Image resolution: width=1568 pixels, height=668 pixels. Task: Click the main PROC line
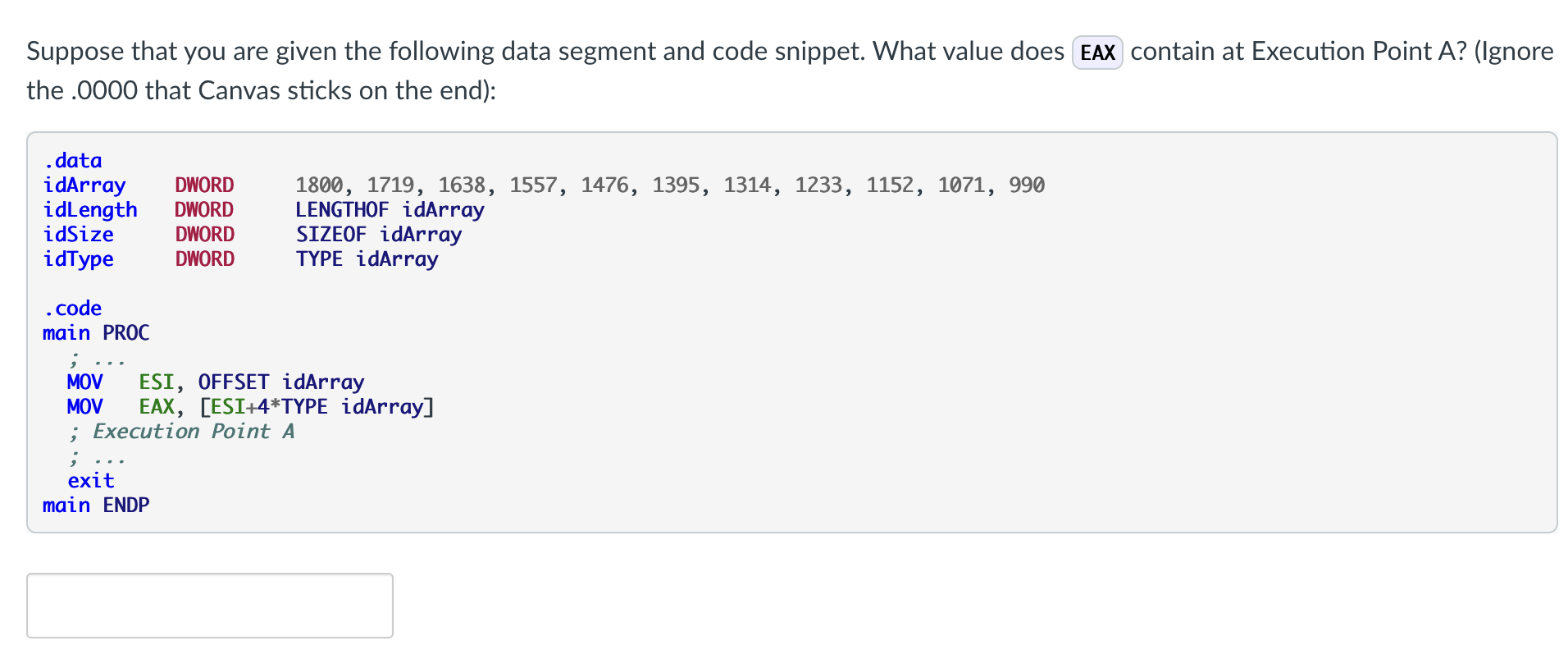96,332
